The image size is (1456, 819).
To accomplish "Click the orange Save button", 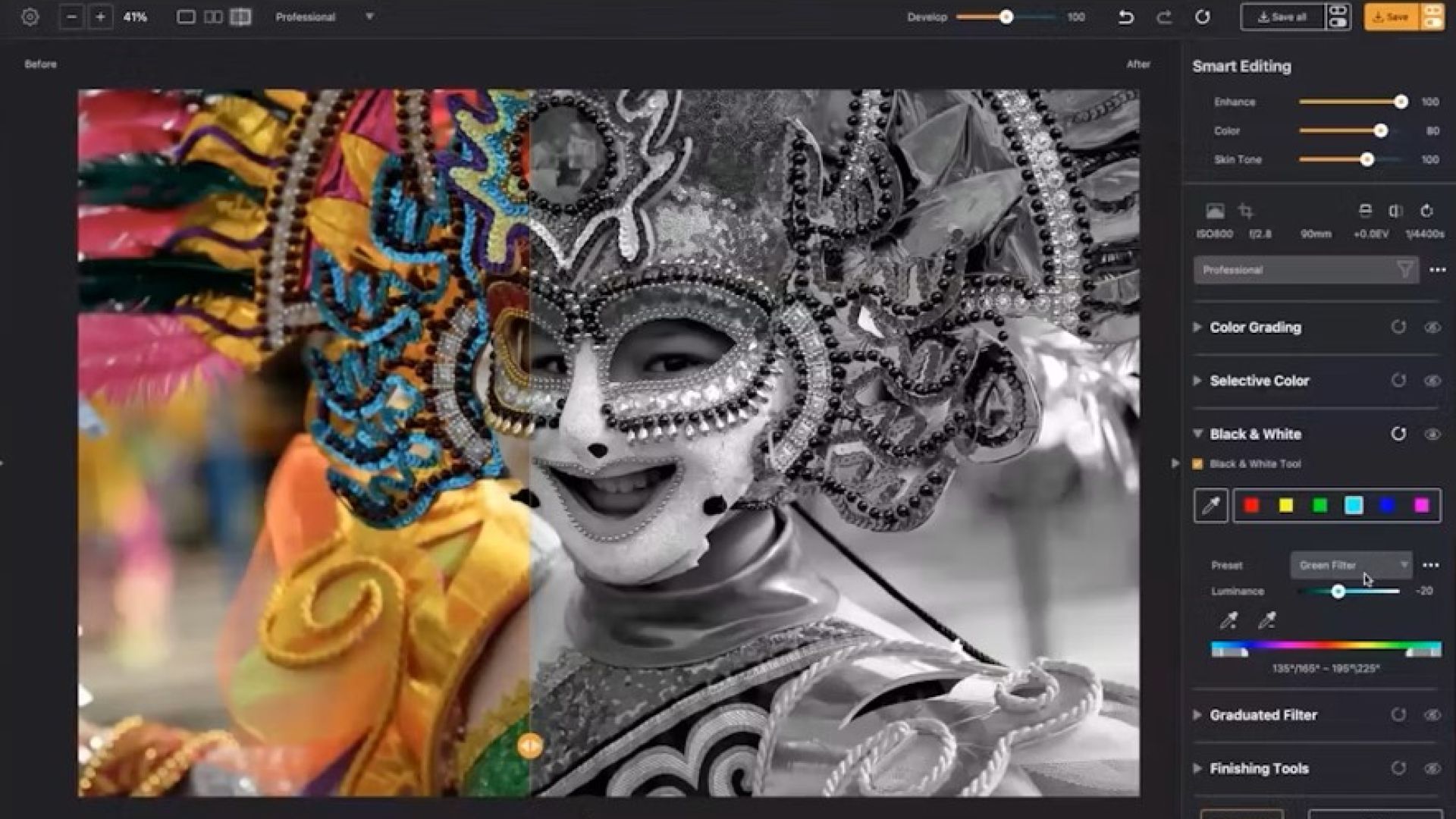I will pyautogui.click(x=1392, y=17).
